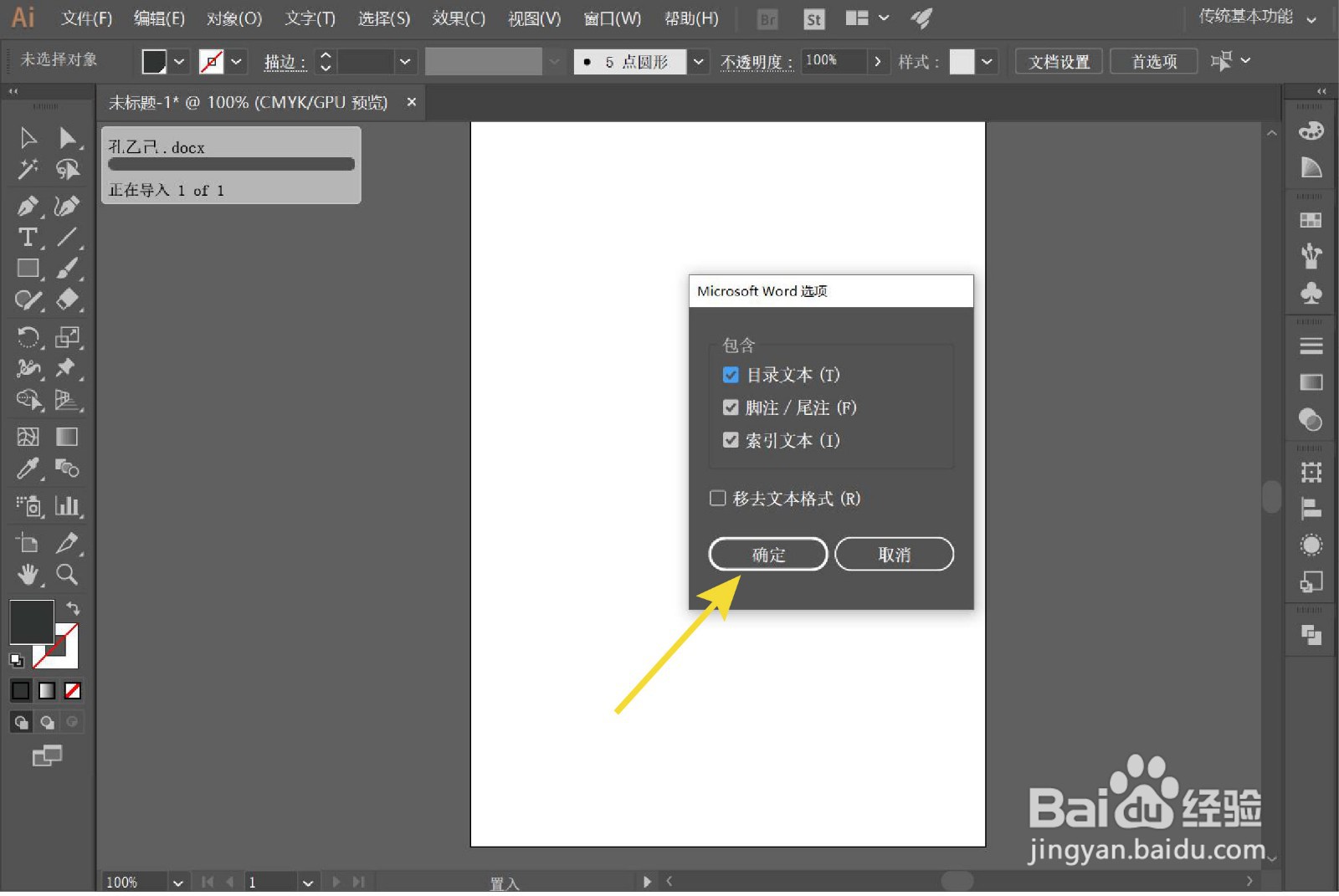This screenshot has width=1339, height=896.
Task: Open the 编辑(E) menu
Action: point(159,18)
